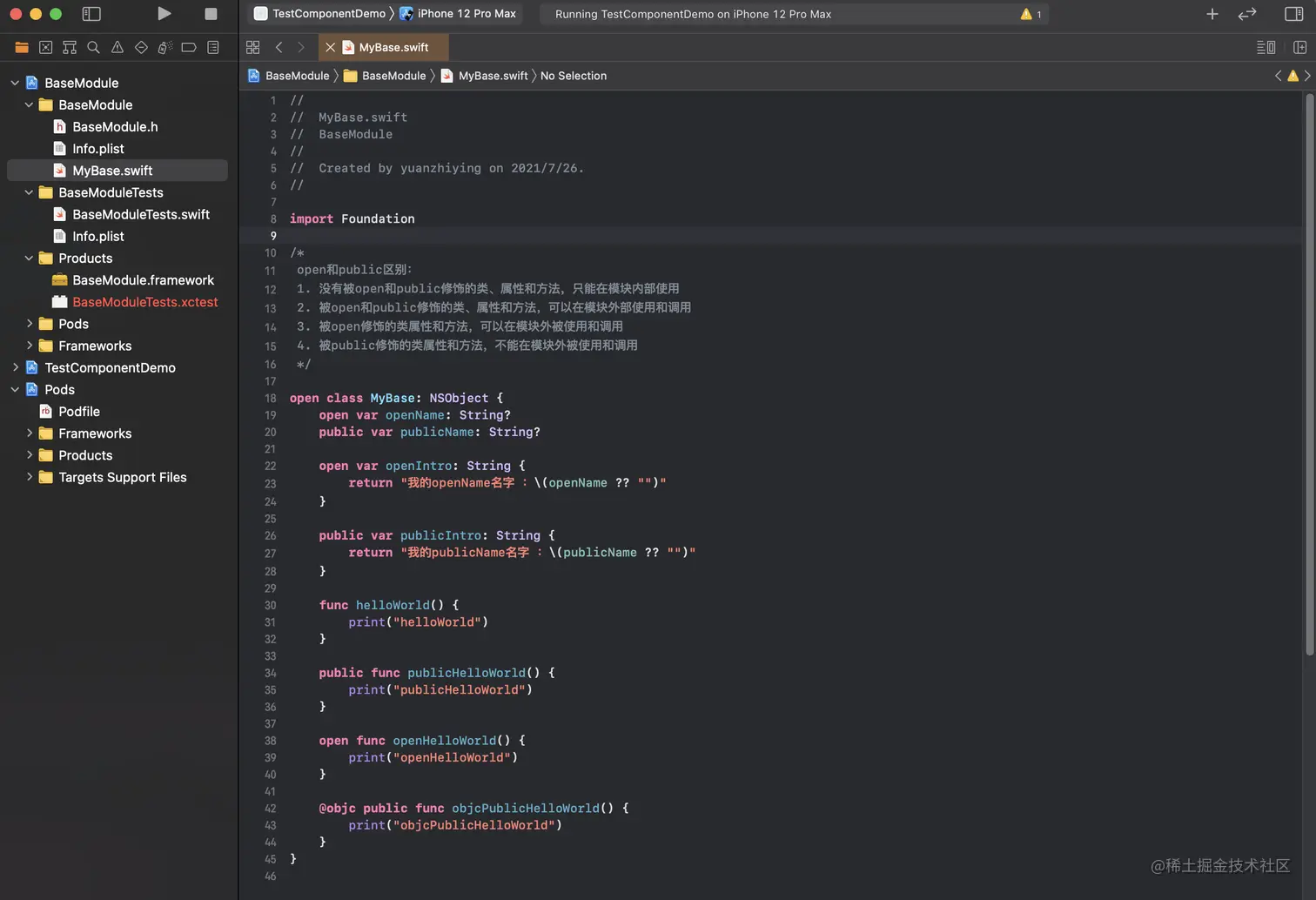This screenshot has height=900, width=1316.
Task: Click the warning count badge in activity bar
Action: [x=1031, y=14]
